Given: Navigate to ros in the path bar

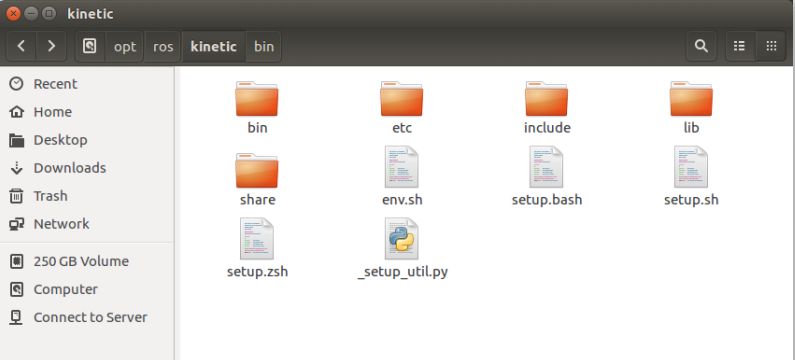Looking at the screenshot, I should (163, 47).
